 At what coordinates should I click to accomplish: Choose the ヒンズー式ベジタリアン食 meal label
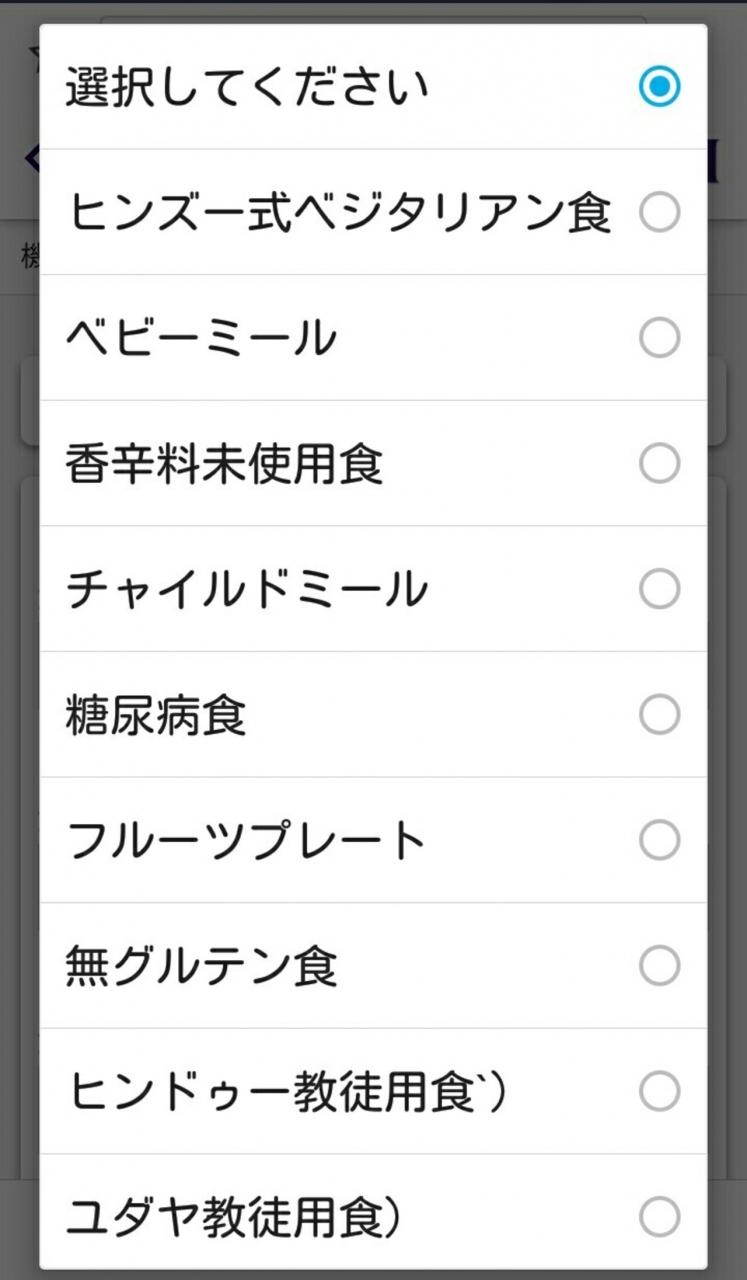pyautogui.click(x=339, y=213)
